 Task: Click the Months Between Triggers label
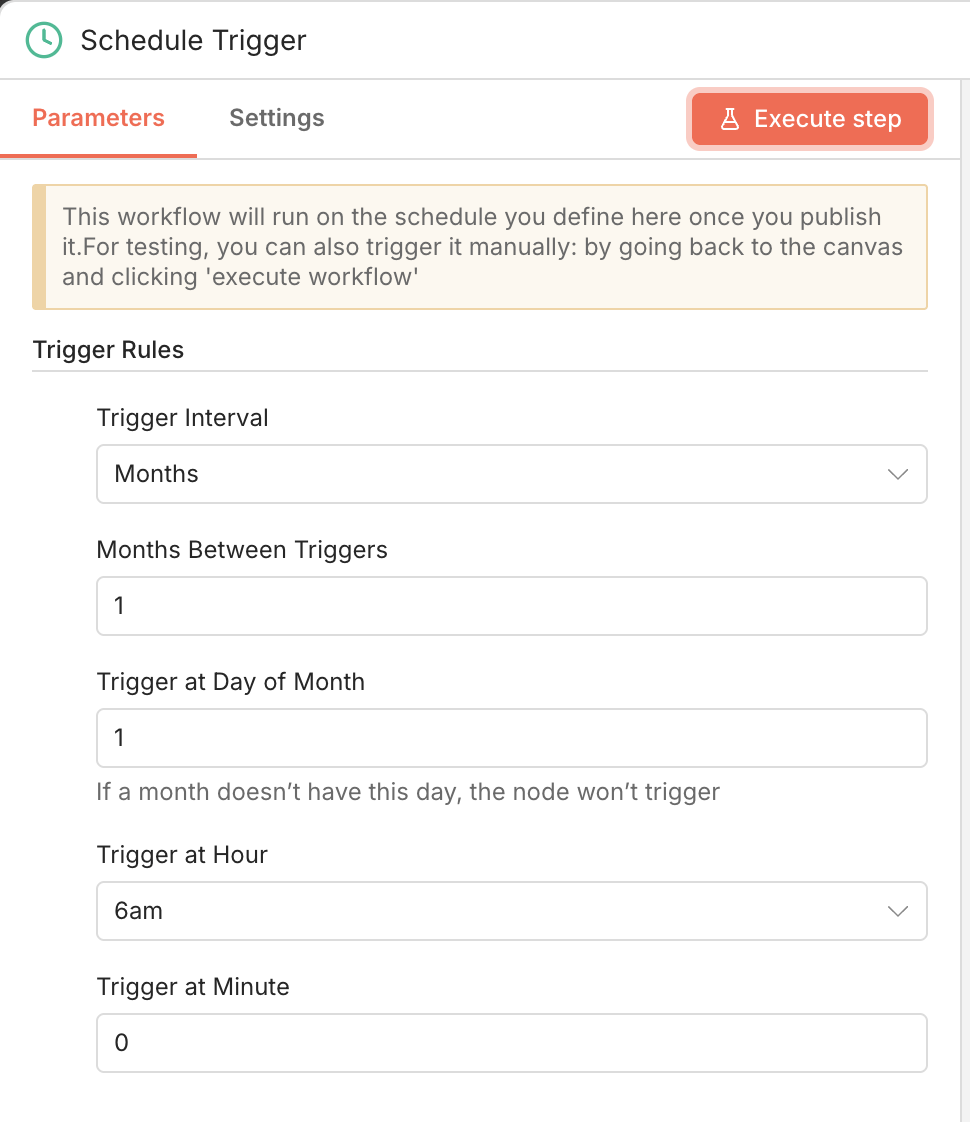(x=242, y=550)
